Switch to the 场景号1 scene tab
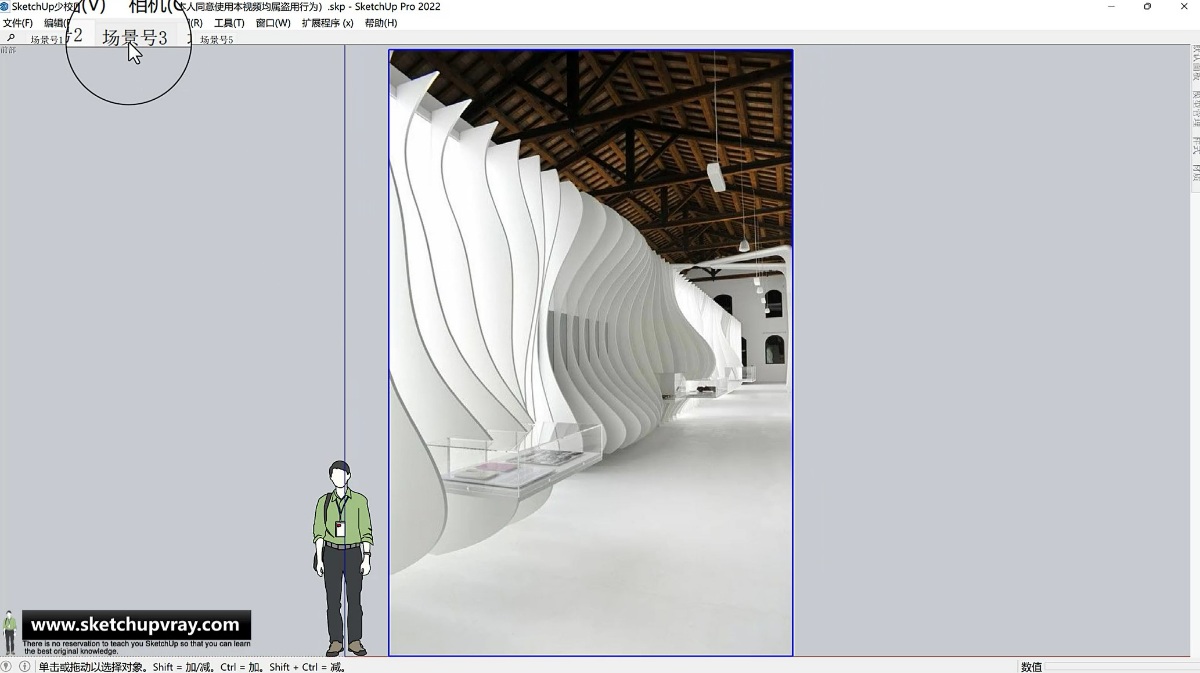1200x673 pixels. [x=48, y=40]
